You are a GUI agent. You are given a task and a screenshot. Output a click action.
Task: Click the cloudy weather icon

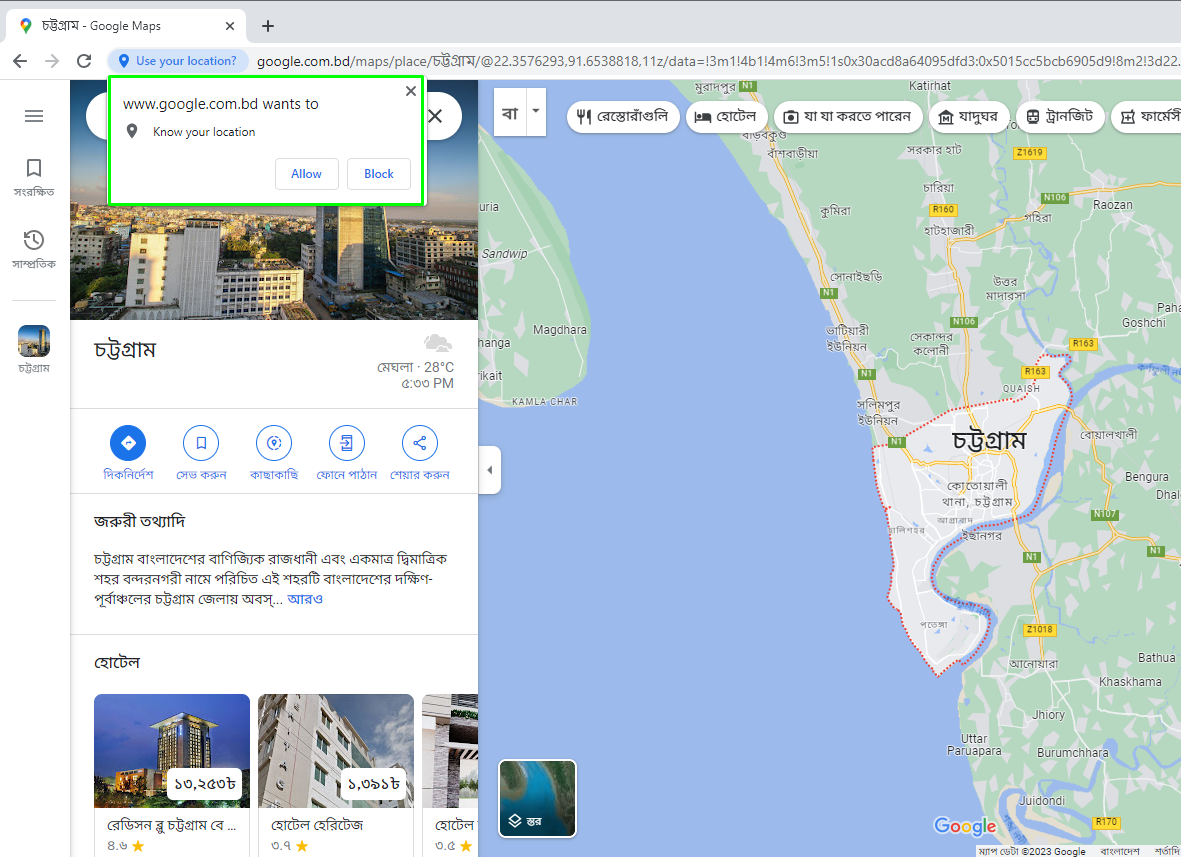tap(438, 343)
